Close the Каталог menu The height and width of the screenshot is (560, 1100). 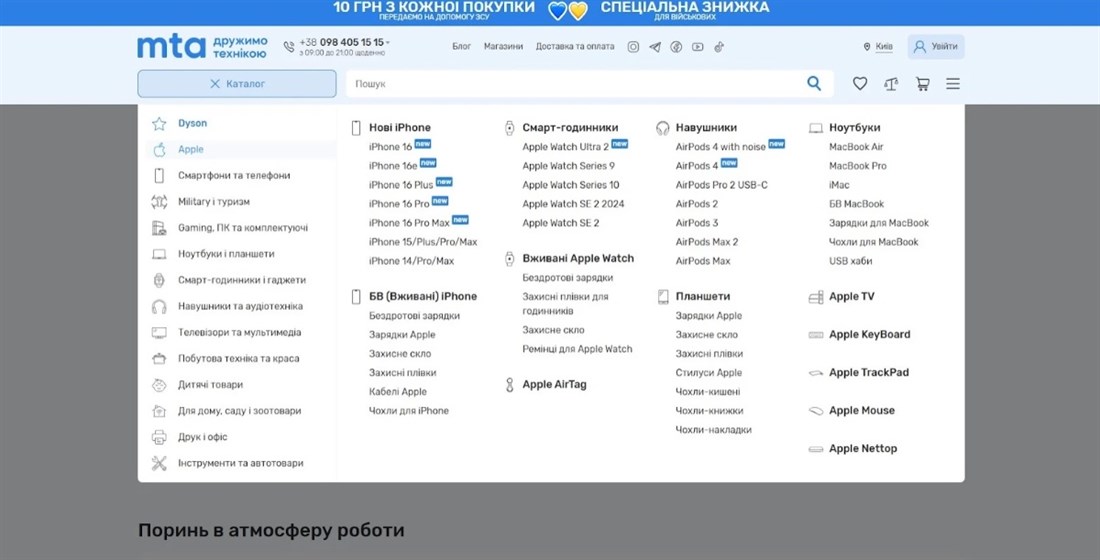[x=237, y=84]
